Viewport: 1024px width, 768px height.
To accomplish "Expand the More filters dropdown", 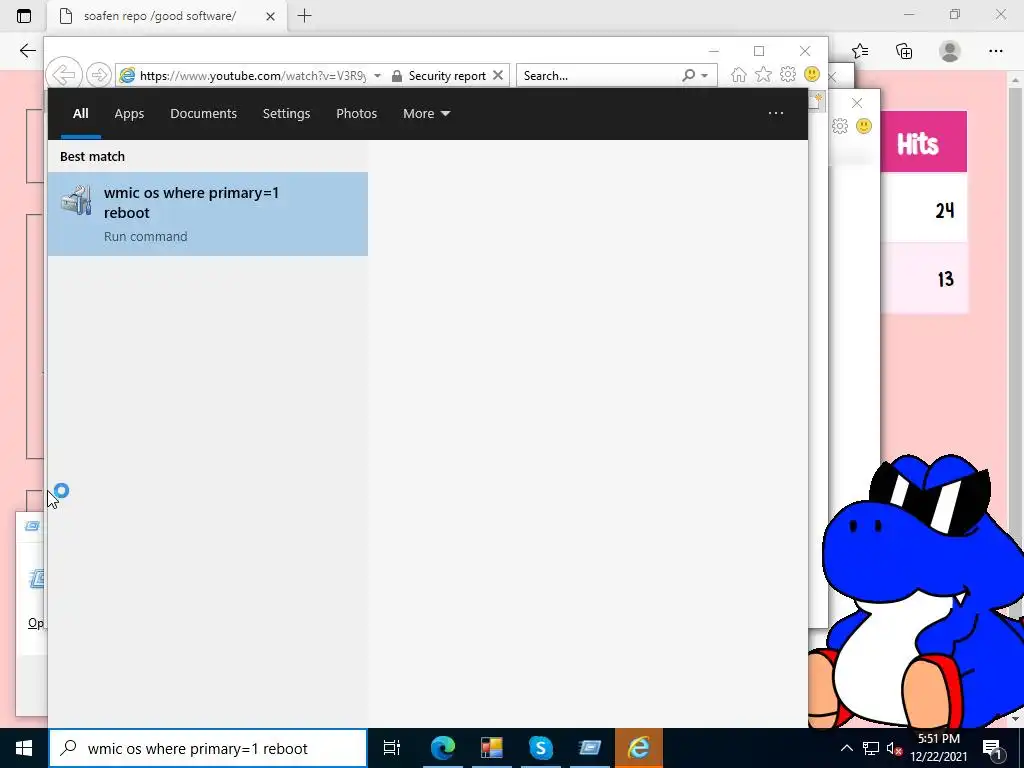I will coord(426,114).
